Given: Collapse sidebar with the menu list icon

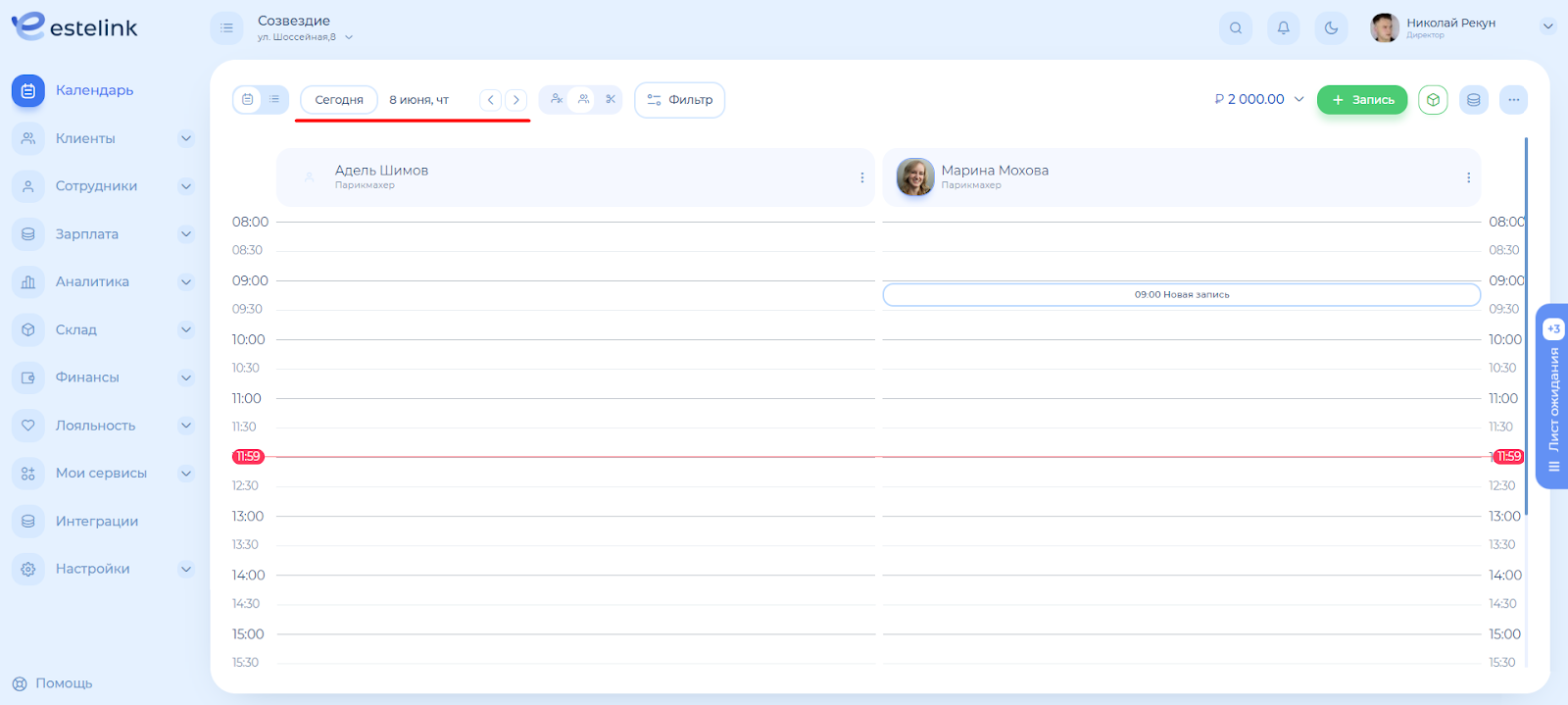Looking at the screenshot, I should (x=226, y=28).
